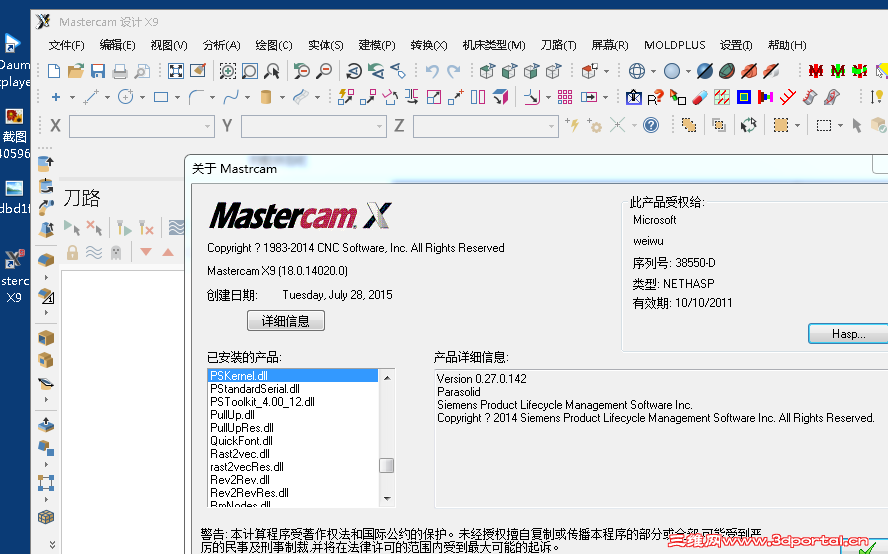
Task: Expand the point creation dropdown arrow
Action: (x=72, y=97)
